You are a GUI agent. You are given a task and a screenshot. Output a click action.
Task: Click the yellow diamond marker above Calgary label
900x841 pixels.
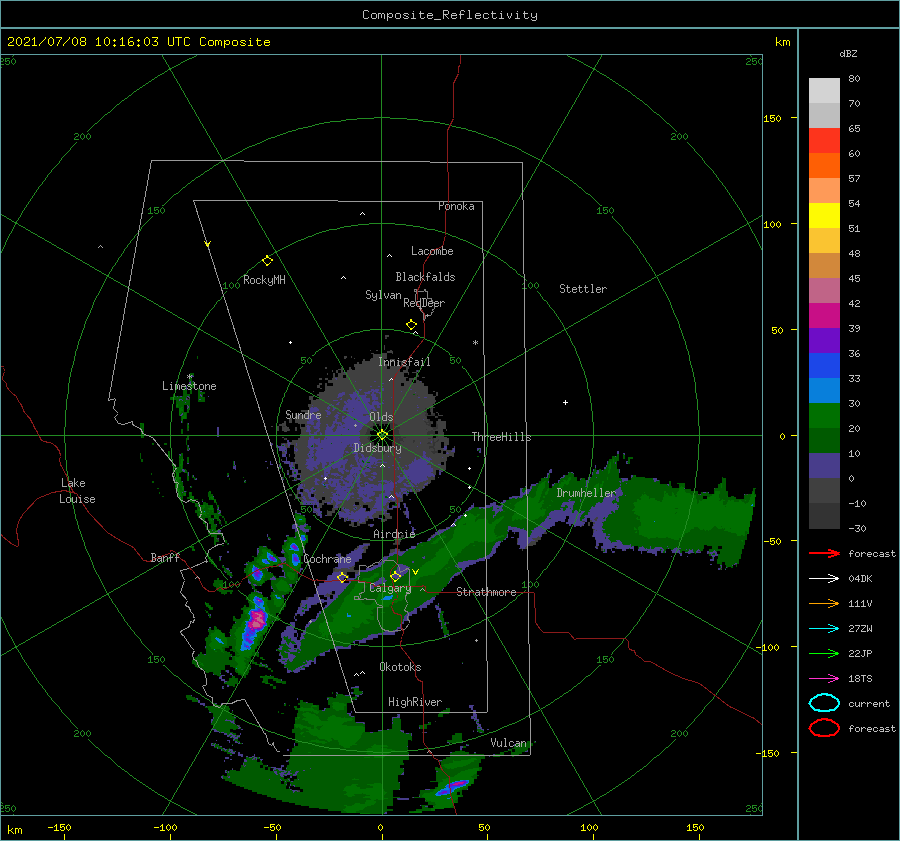coord(395,576)
